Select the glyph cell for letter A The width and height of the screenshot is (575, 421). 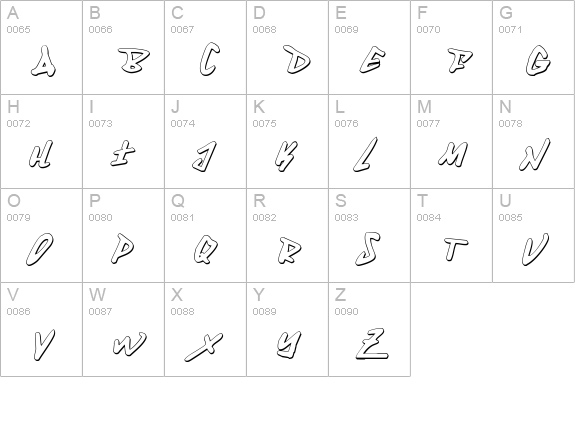[x=41, y=47]
